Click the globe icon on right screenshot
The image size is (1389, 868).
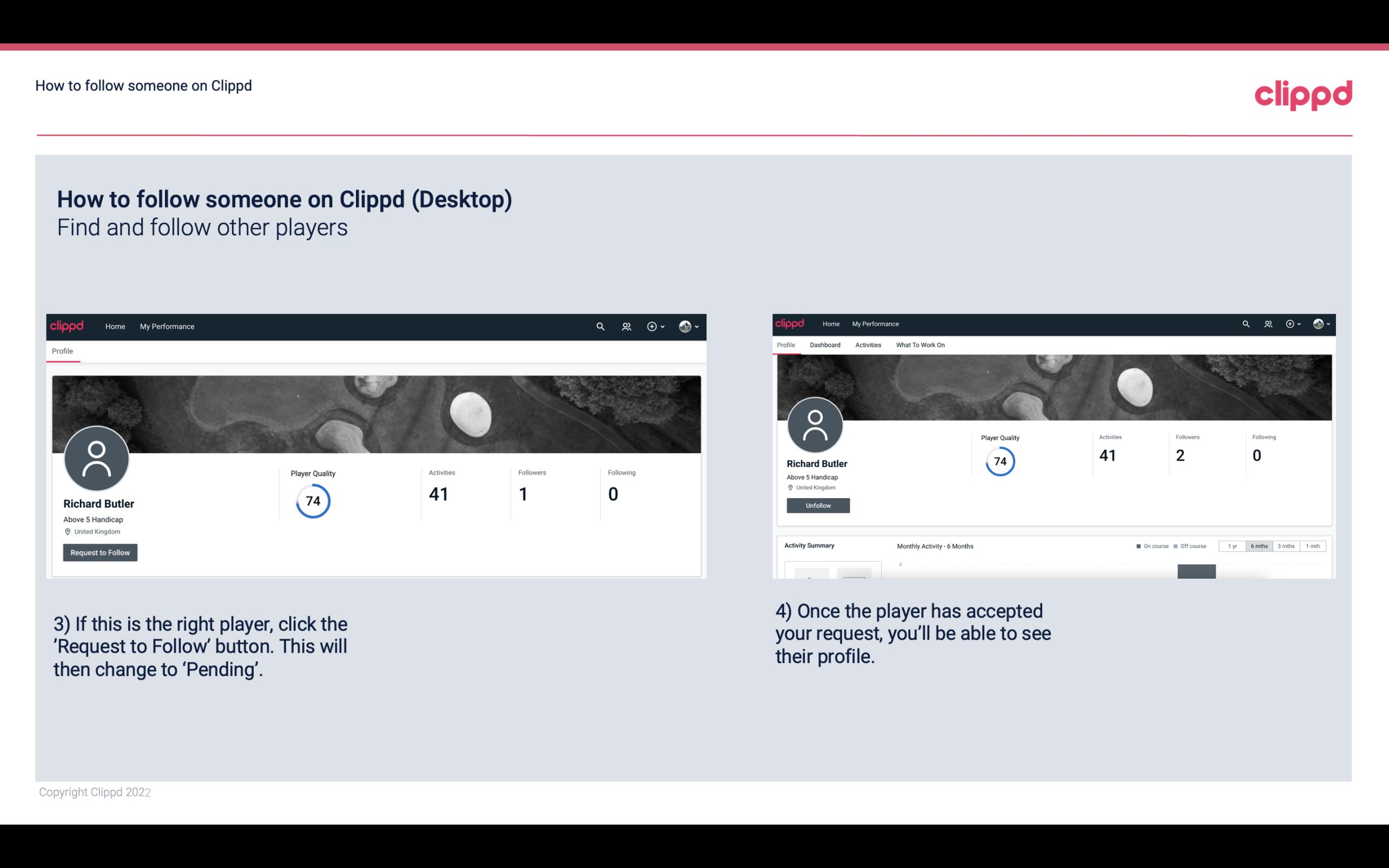tap(1318, 324)
